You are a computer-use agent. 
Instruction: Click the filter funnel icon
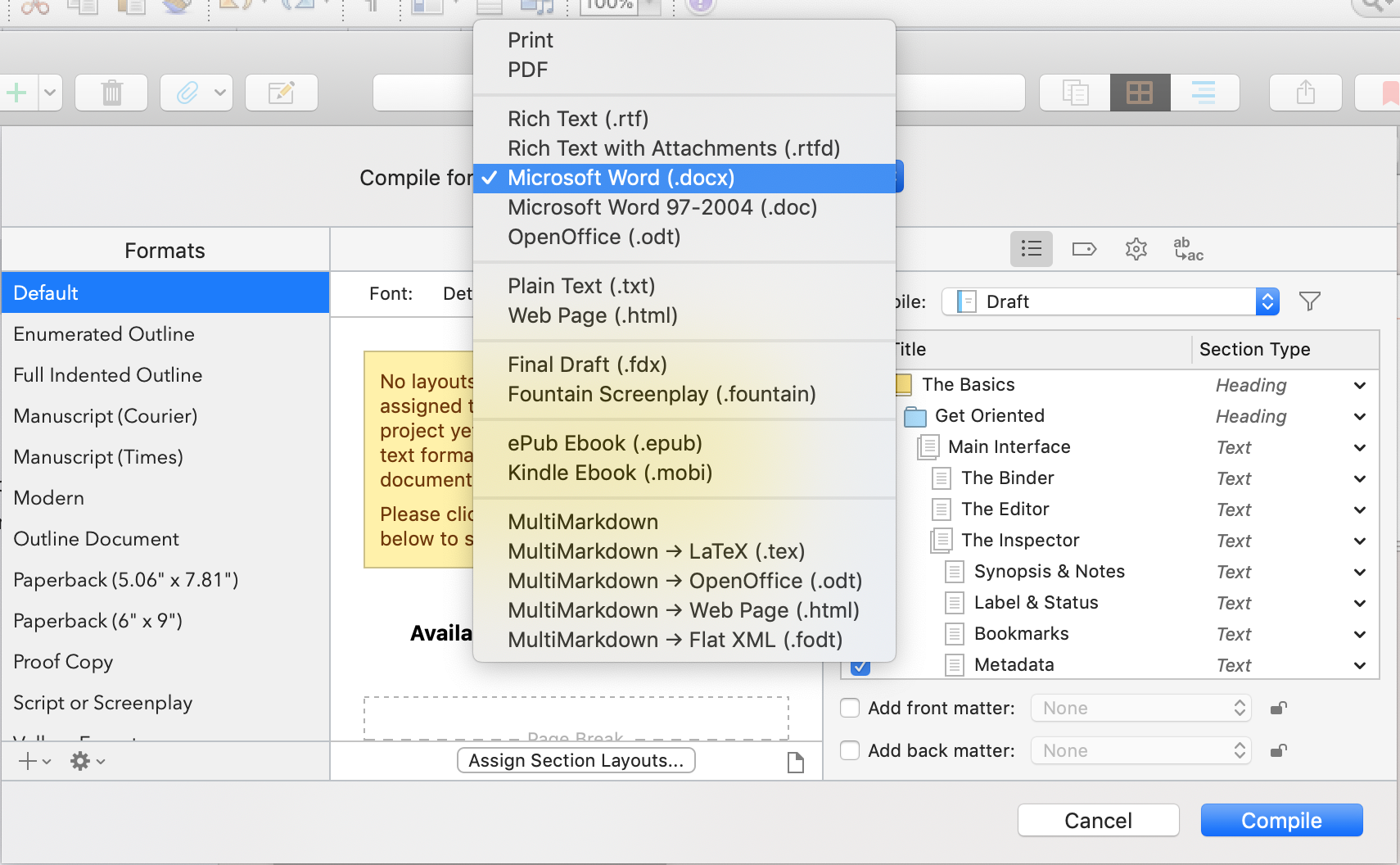pyautogui.click(x=1310, y=301)
